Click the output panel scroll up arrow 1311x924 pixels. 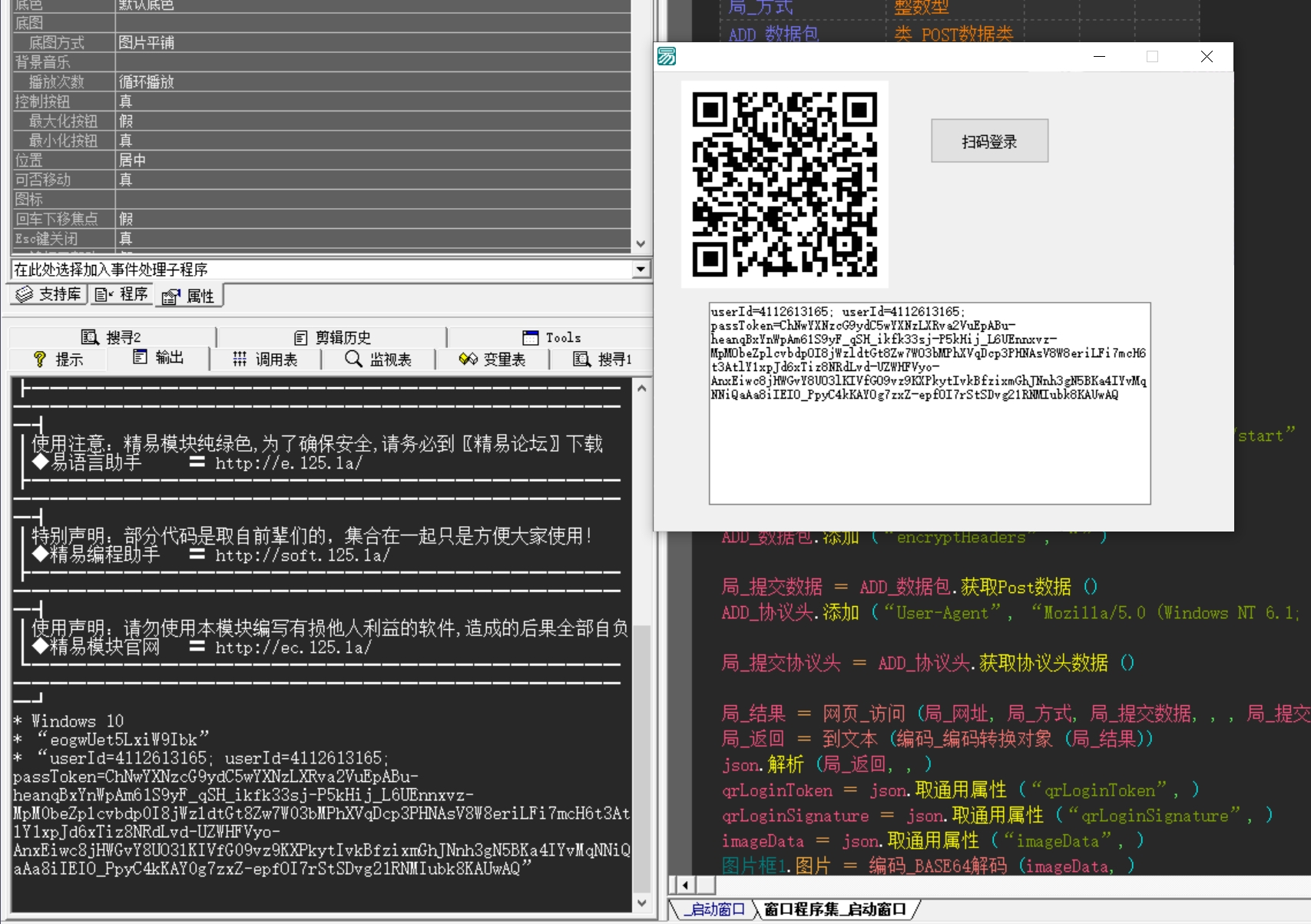point(642,388)
